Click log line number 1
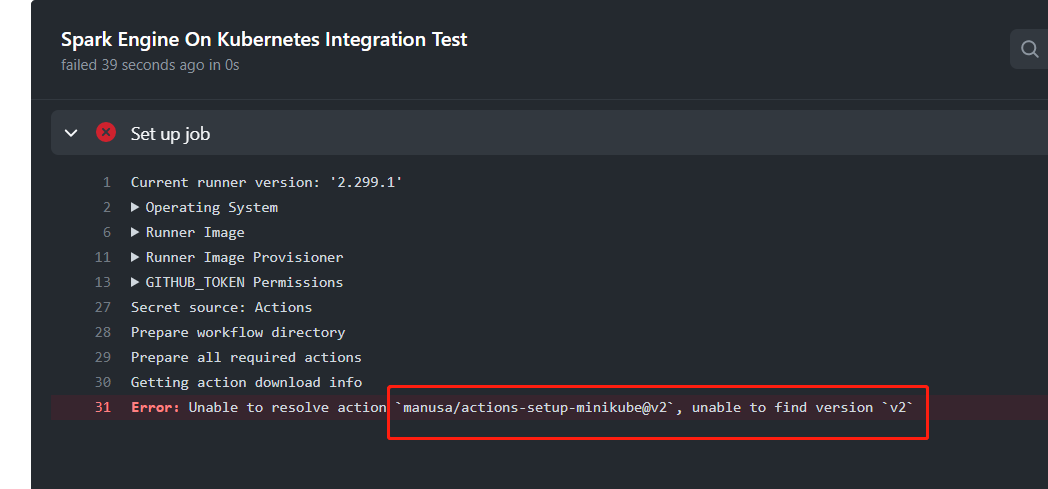The width and height of the screenshot is (1048, 489). click(x=107, y=182)
